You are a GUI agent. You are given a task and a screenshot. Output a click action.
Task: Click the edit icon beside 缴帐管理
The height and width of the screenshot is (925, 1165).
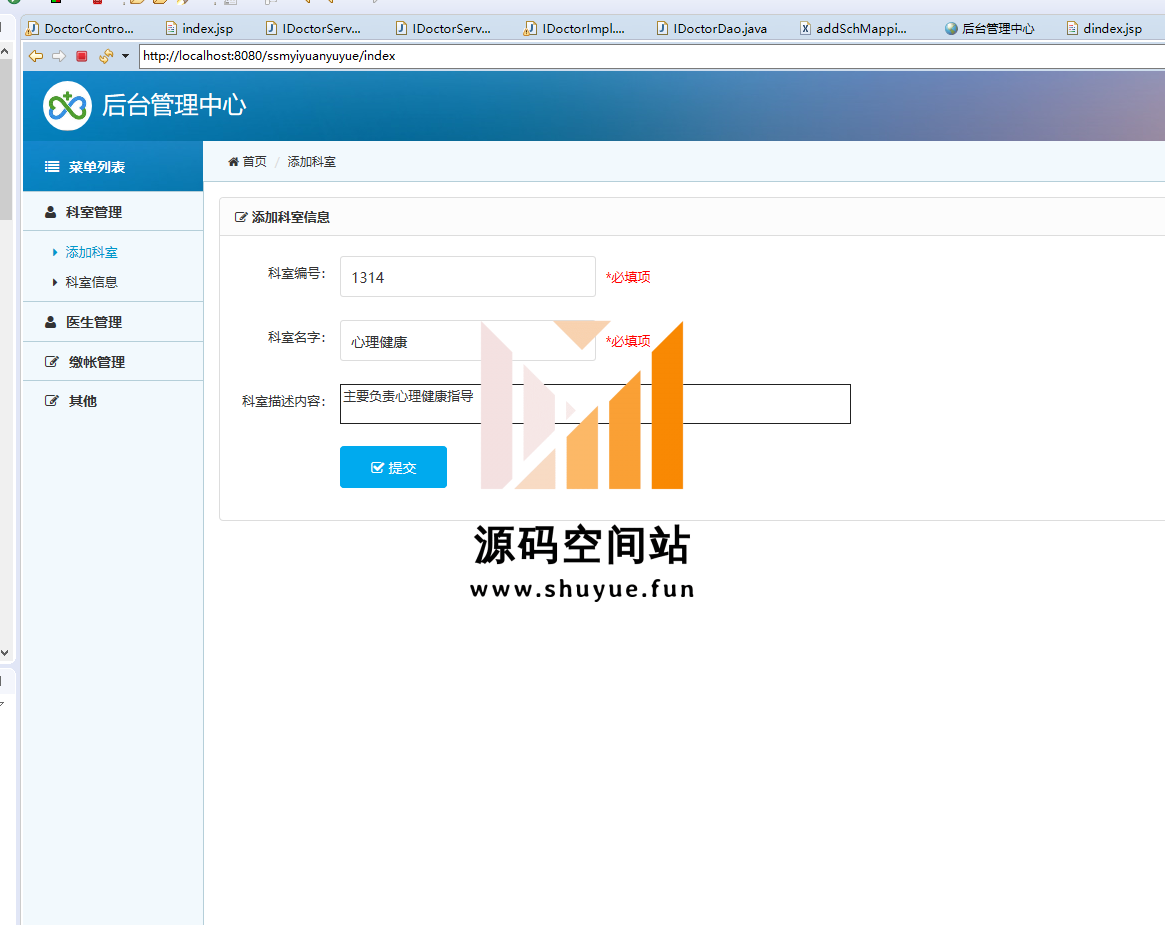(x=51, y=362)
